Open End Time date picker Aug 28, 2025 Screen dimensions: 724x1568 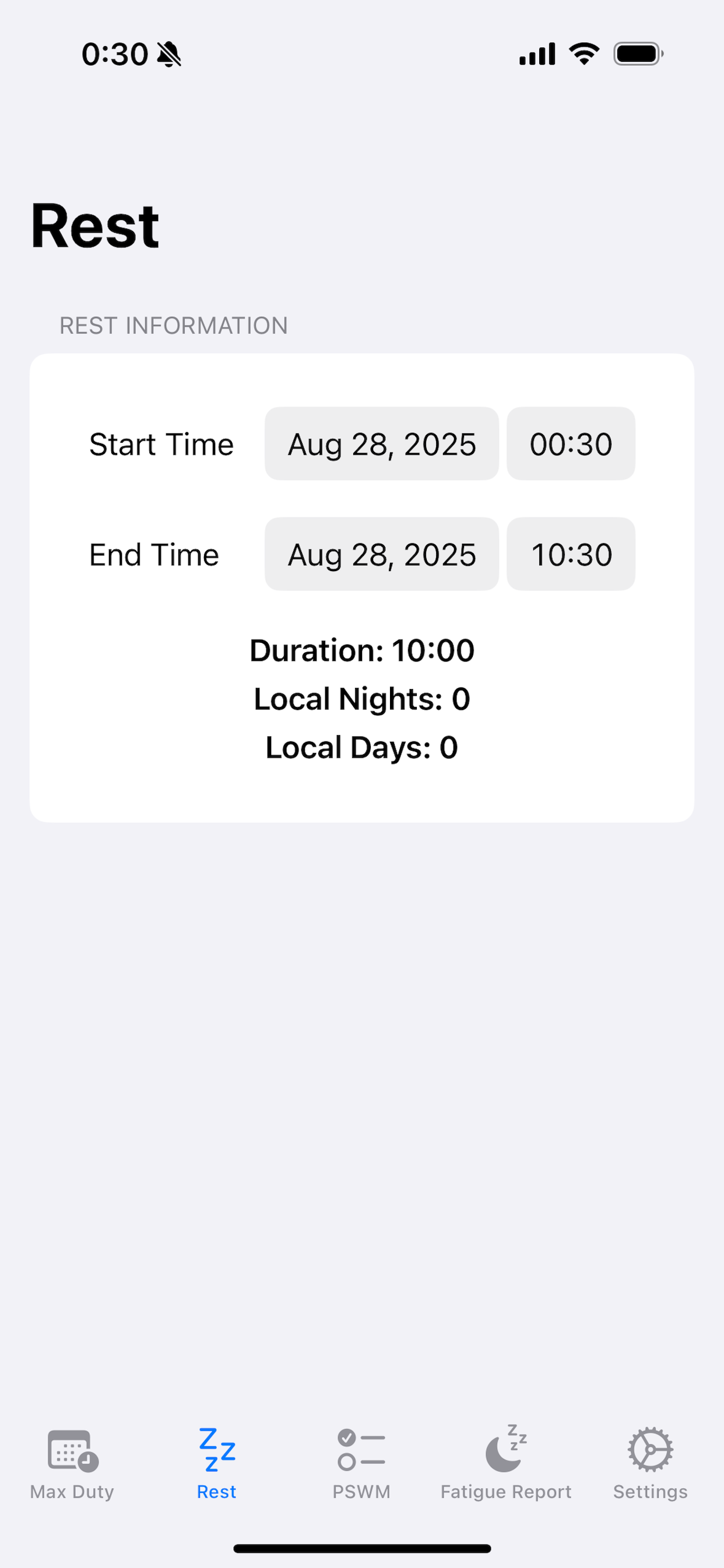coord(381,554)
